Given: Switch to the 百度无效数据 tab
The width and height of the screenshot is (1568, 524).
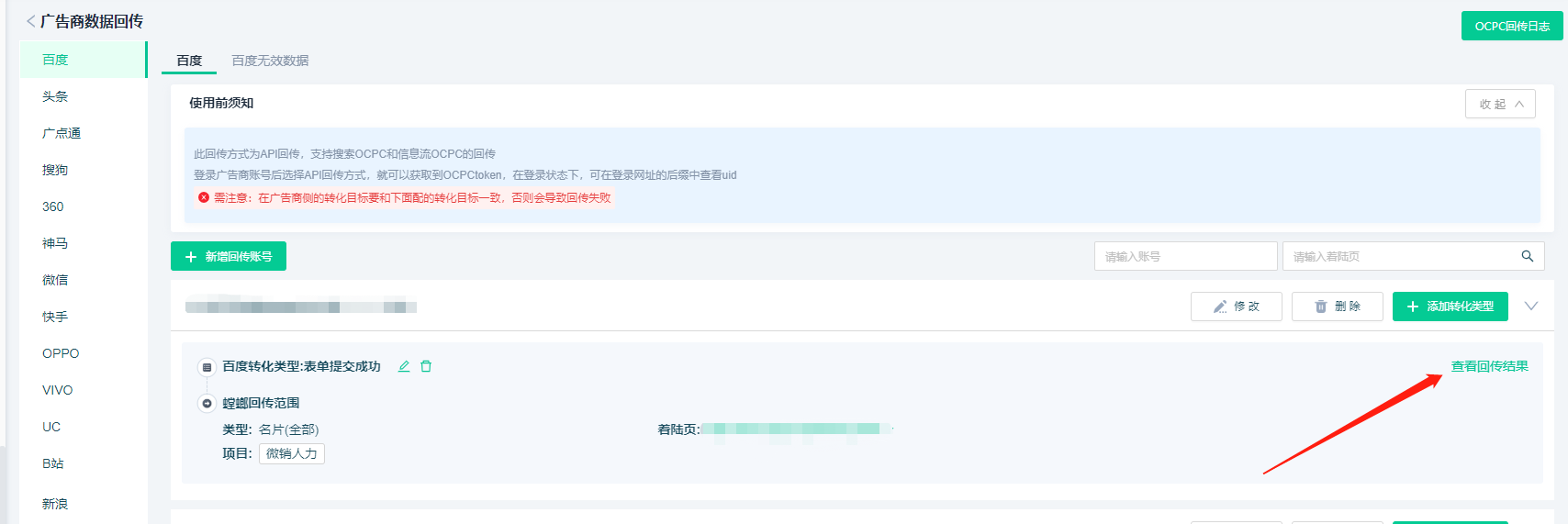Looking at the screenshot, I should pos(270,61).
